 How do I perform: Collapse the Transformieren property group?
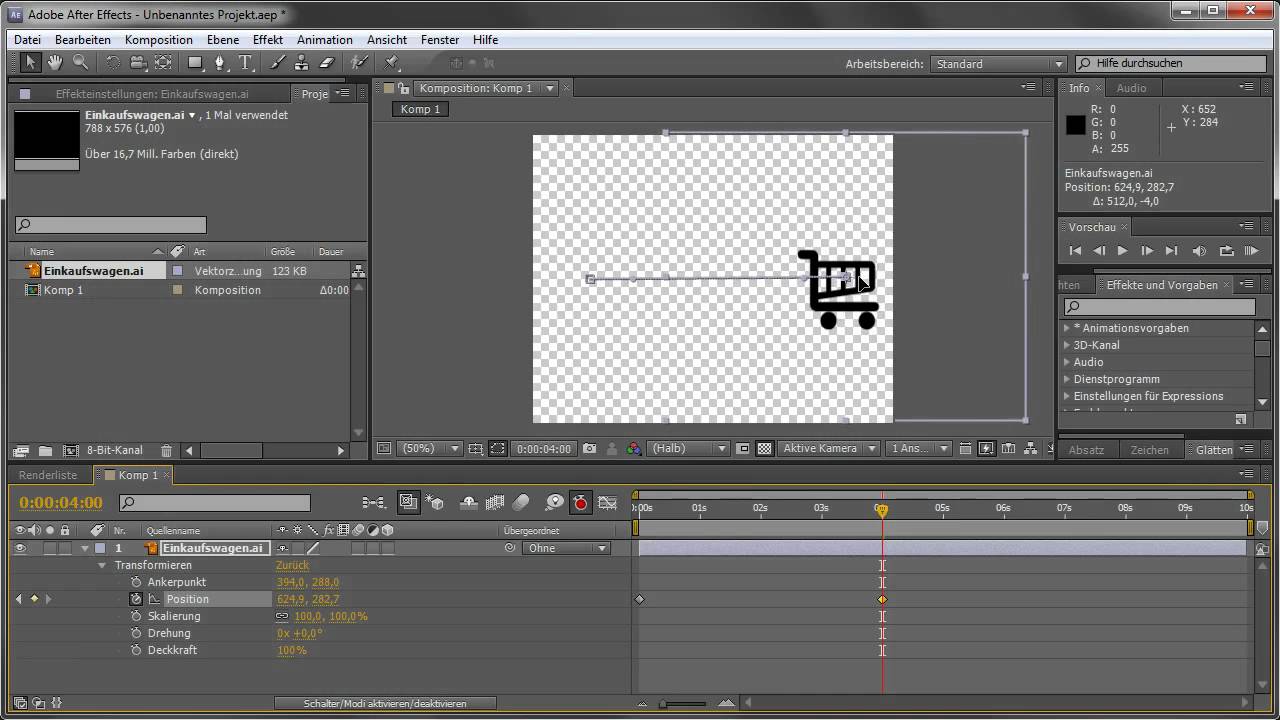pos(102,565)
